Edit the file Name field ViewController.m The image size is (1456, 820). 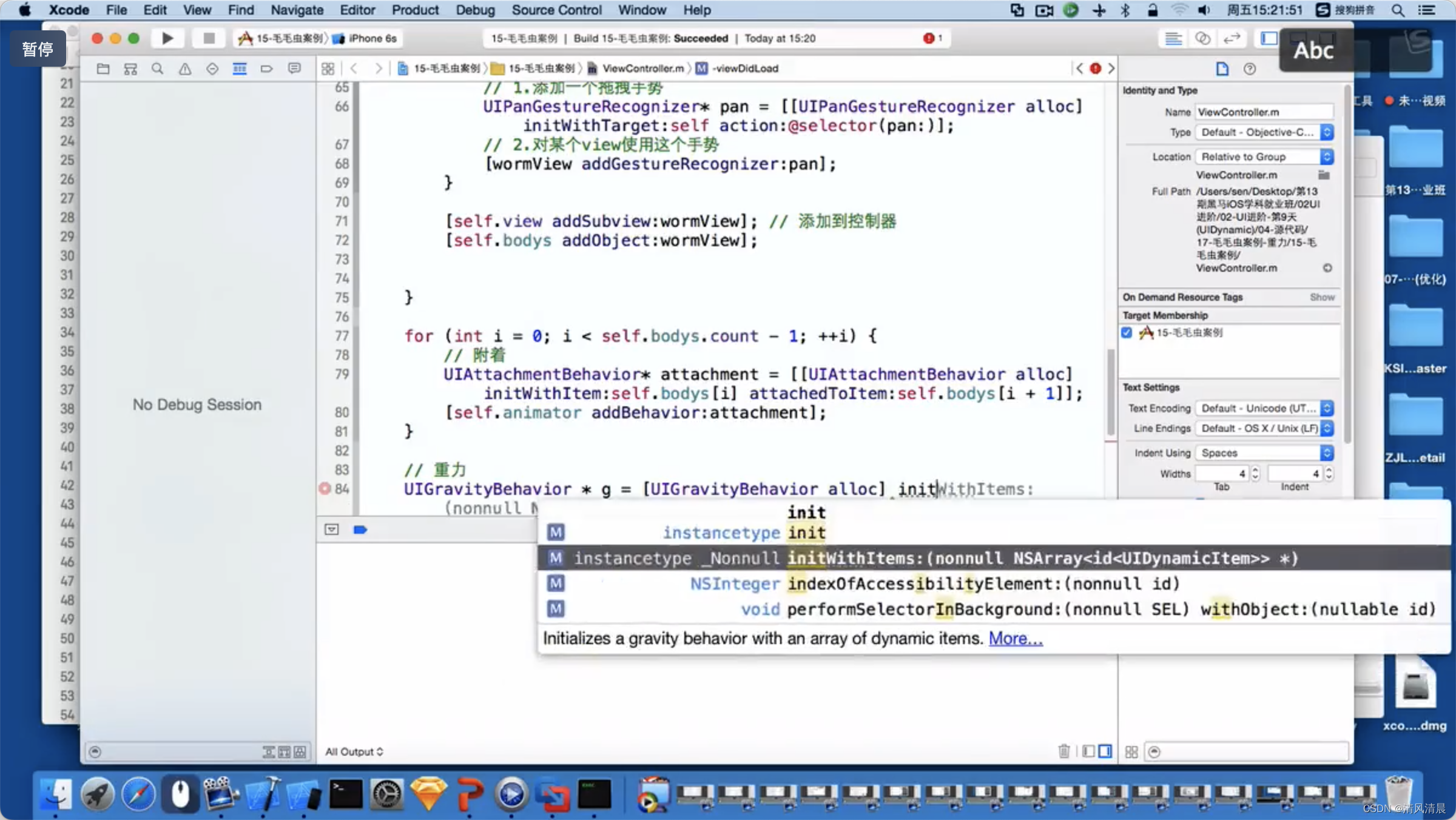[1265, 112]
